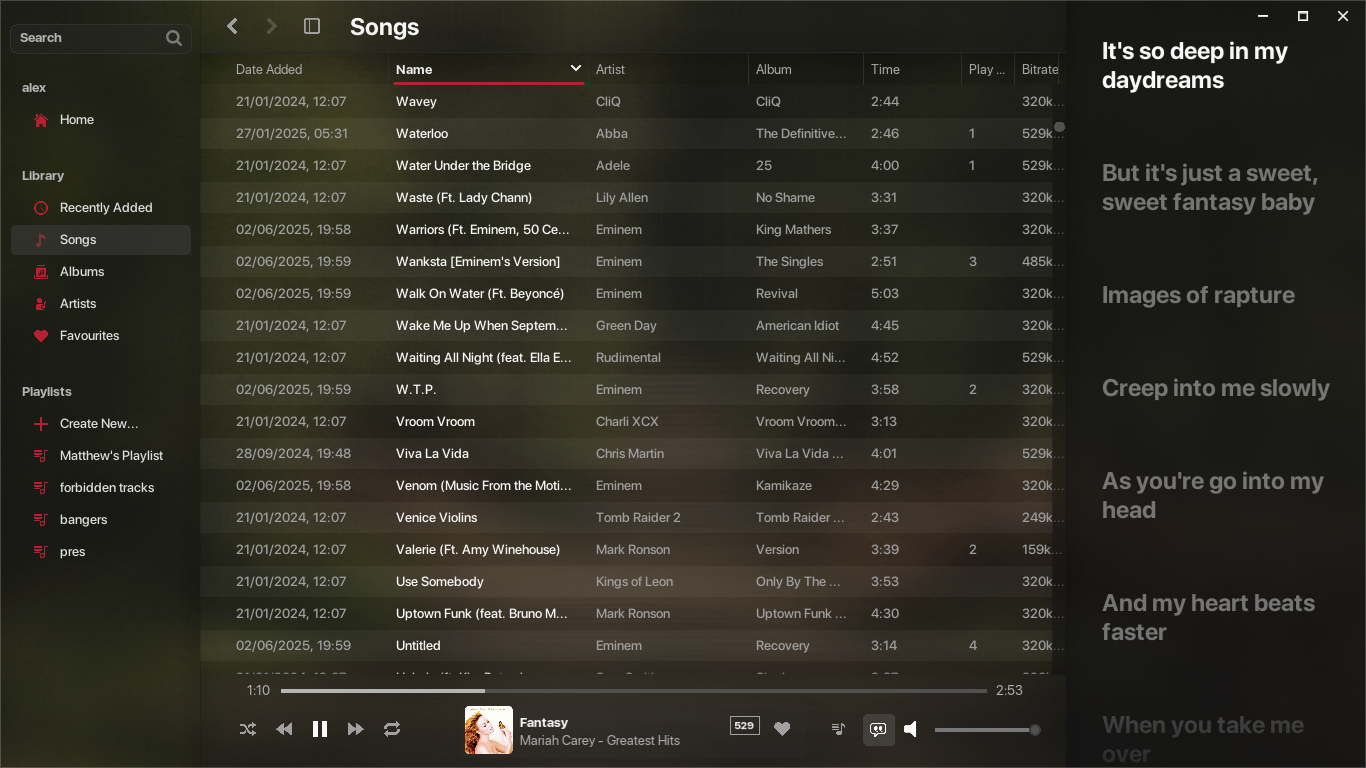Select the song Waterloo
The width and height of the screenshot is (1366, 768).
coord(422,134)
